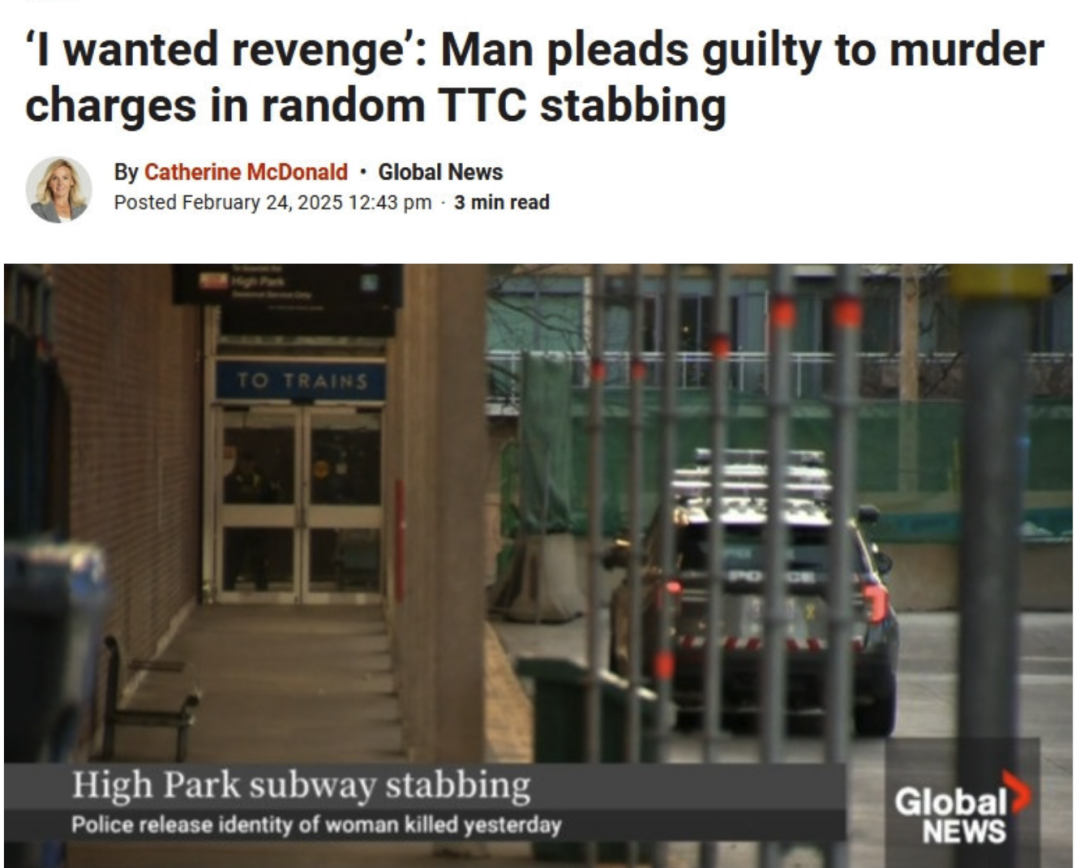The height and width of the screenshot is (868, 1080).
Task: Click the Global News logo watermark in video
Action: tap(962, 808)
